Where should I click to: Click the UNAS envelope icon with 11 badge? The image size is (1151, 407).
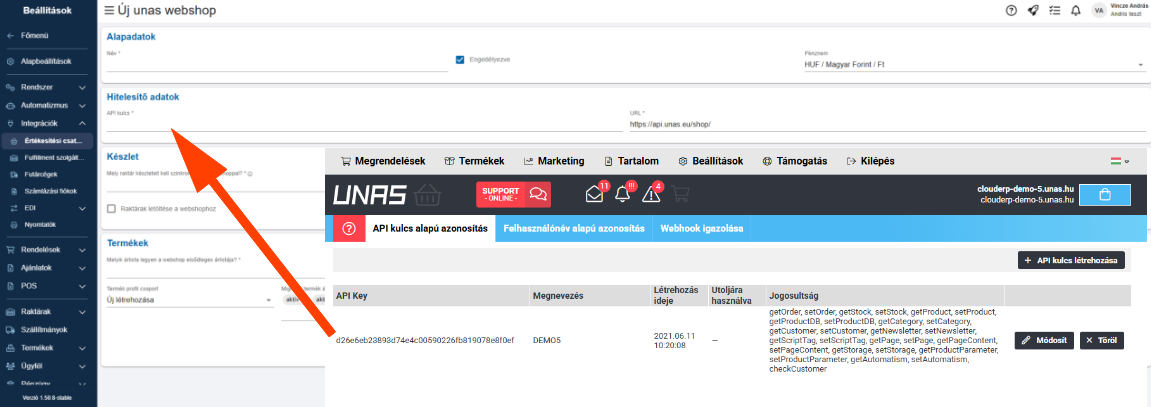(x=595, y=194)
